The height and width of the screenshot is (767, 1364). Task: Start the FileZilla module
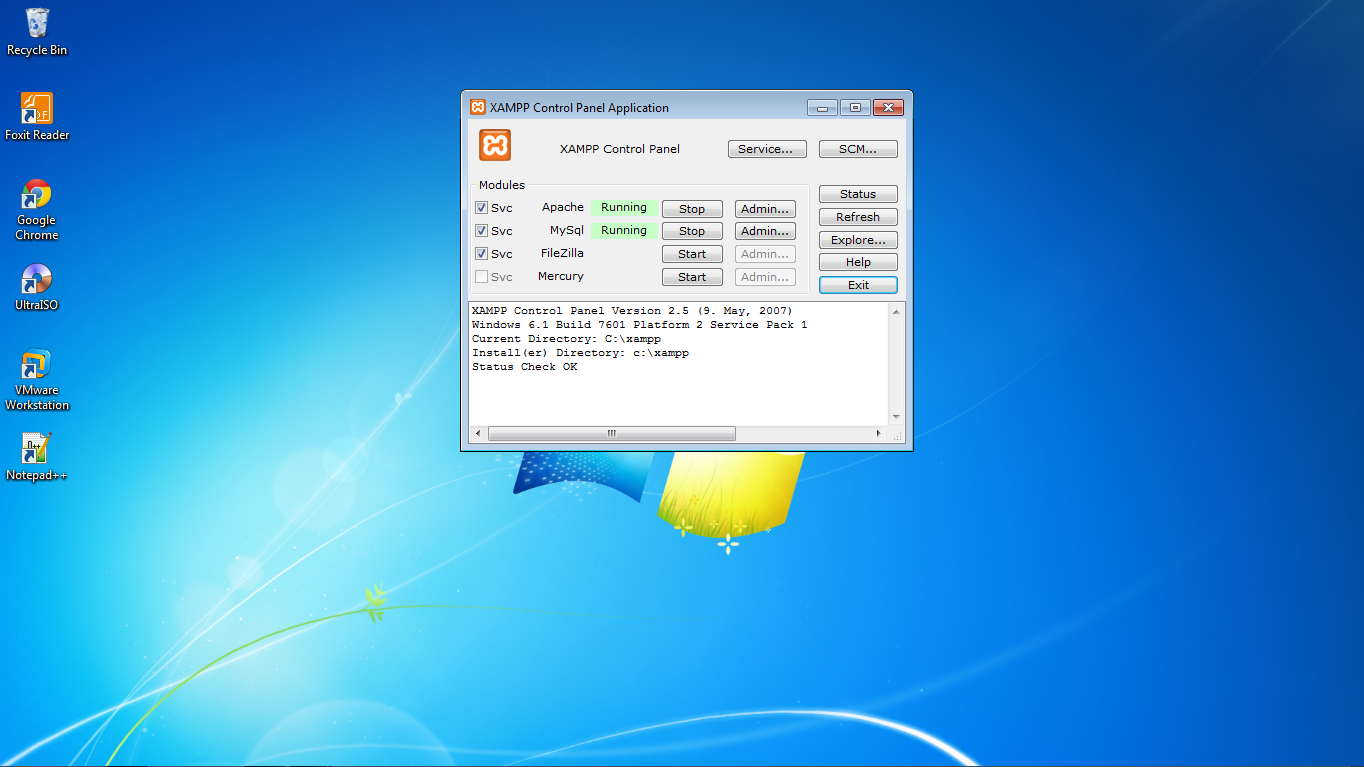click(692, 254)
